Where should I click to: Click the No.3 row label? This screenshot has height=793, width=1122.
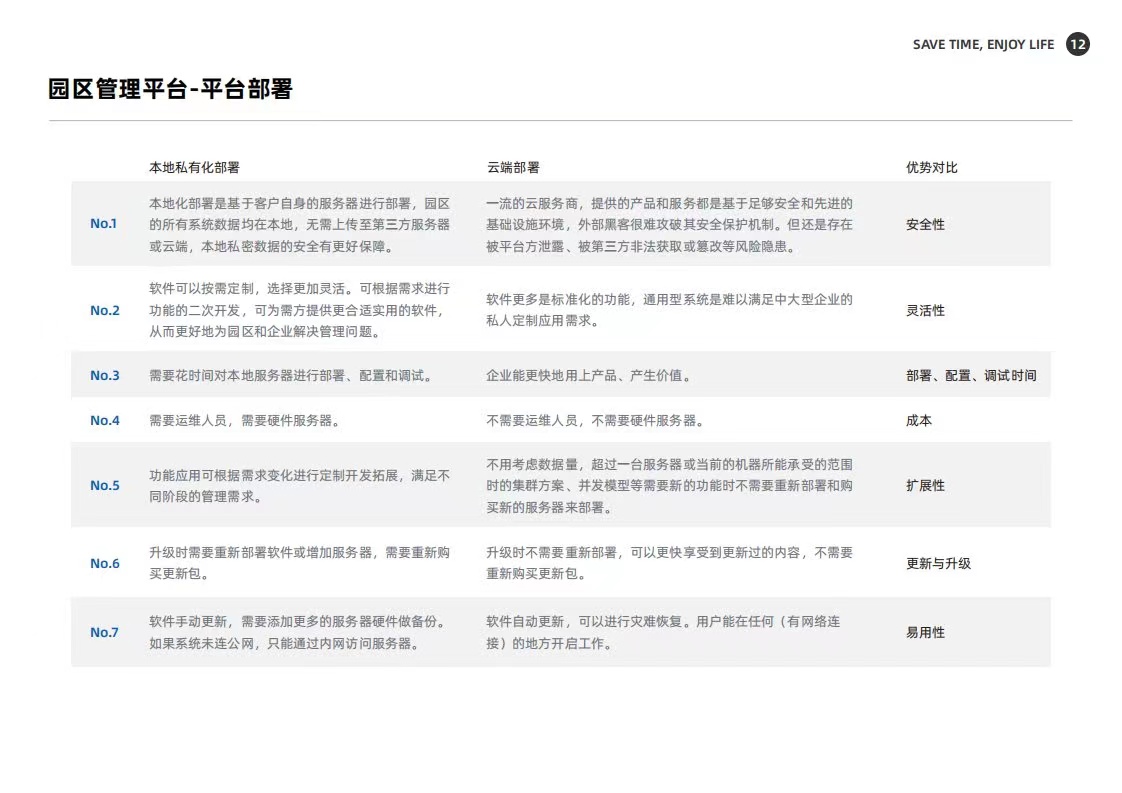tap(104, 375)
